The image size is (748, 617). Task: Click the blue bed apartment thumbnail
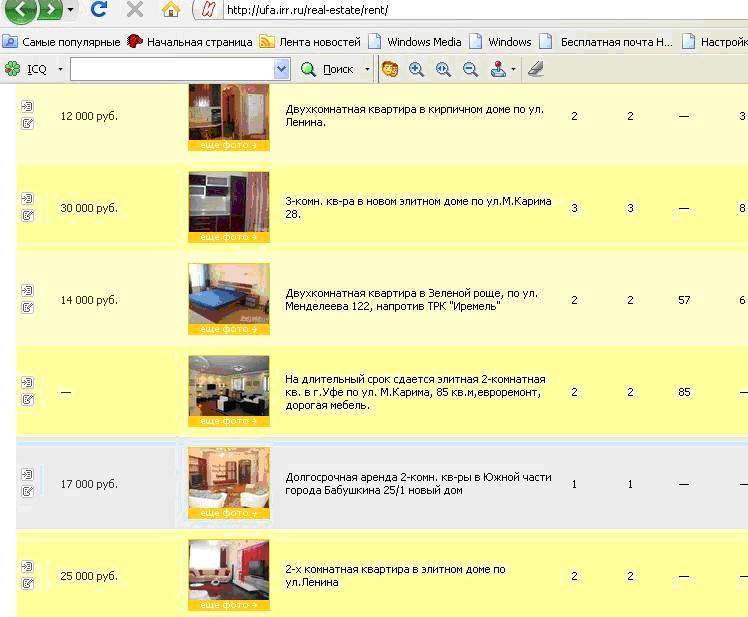click(x=229, y=293)
